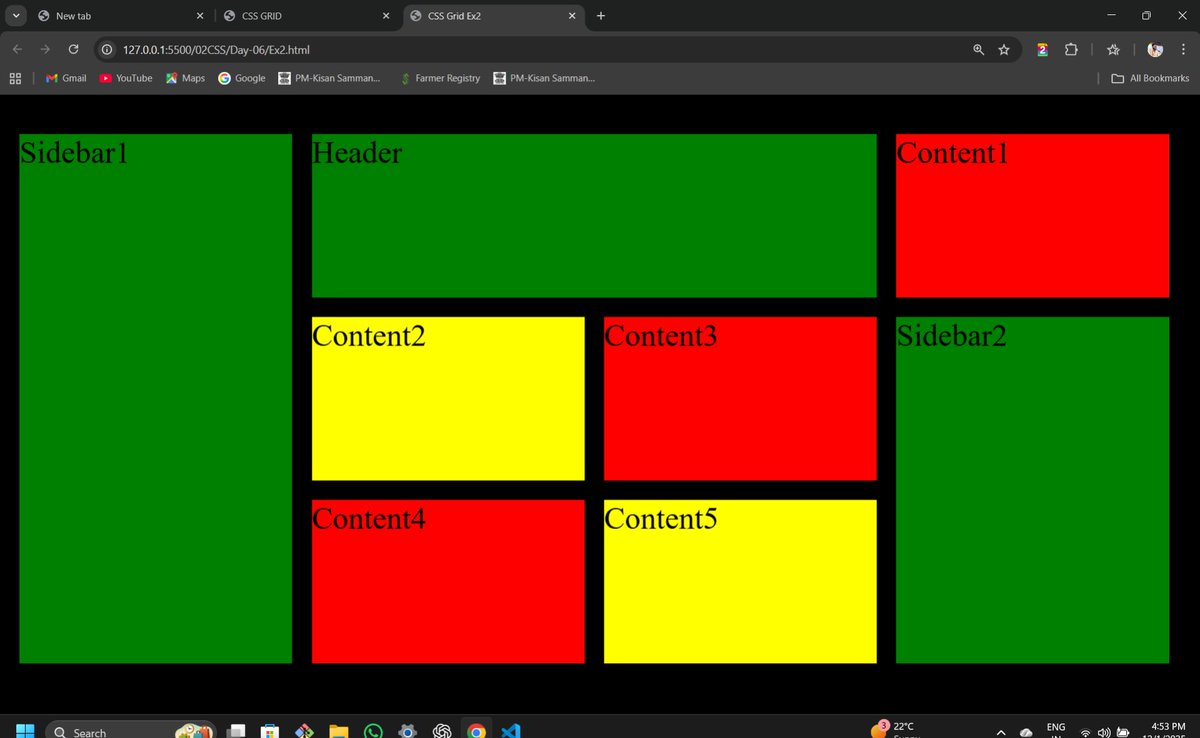1200x738 pixels.
Task: Open ChatGPT from the taskbar
Action: coord(443,731)
